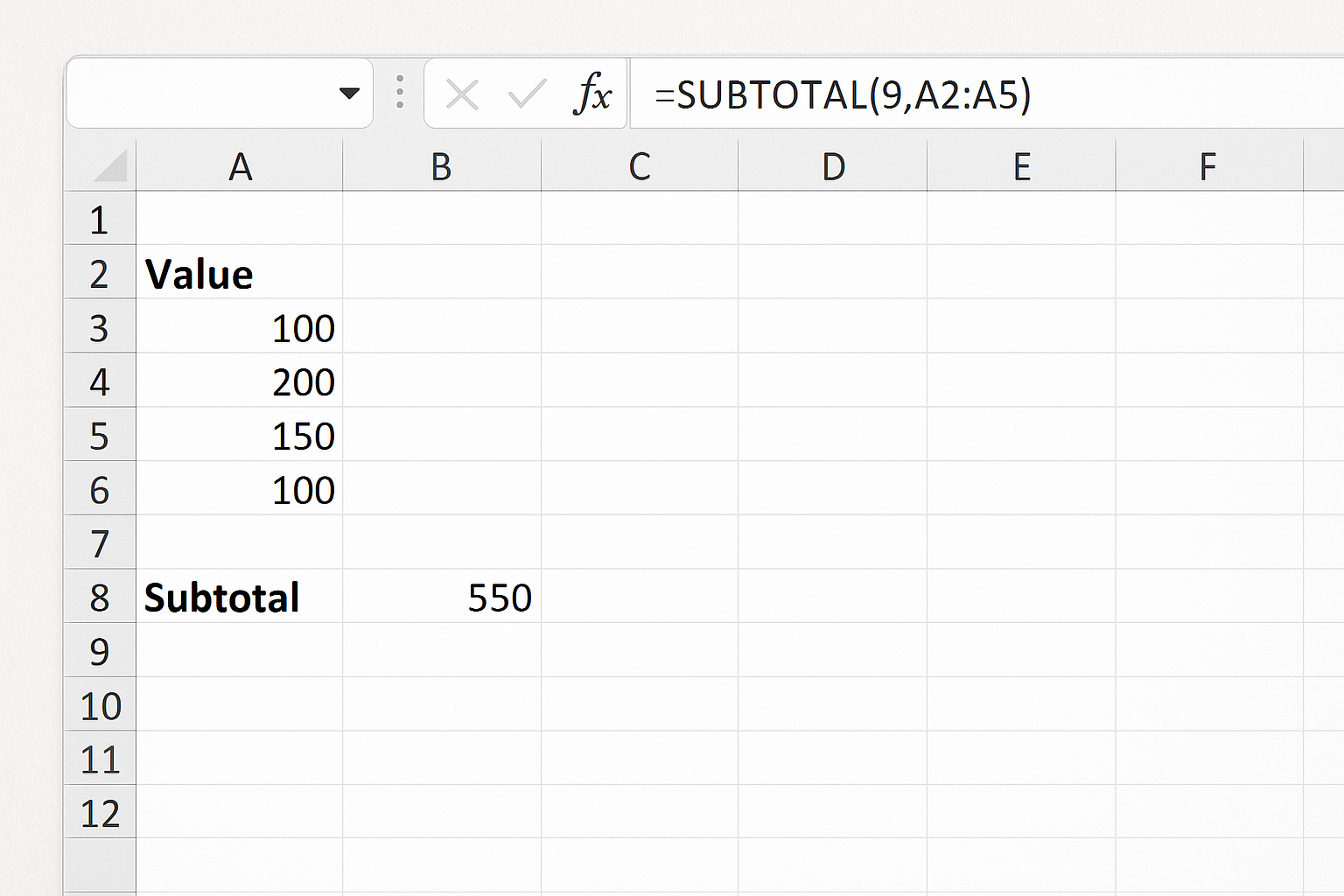Select column F header
The width and height of the screenshot is (1344, 896).
pos(1207,166)
